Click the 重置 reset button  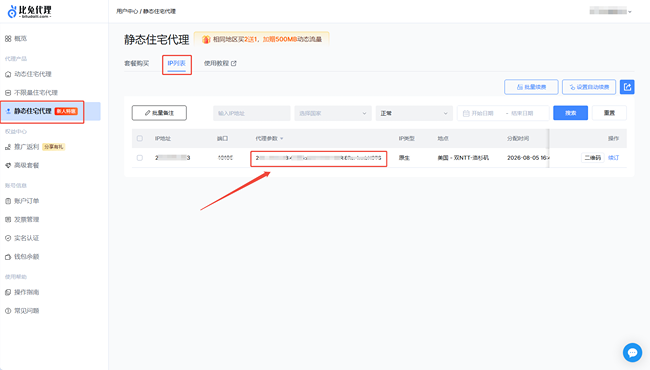click(609, 113)
